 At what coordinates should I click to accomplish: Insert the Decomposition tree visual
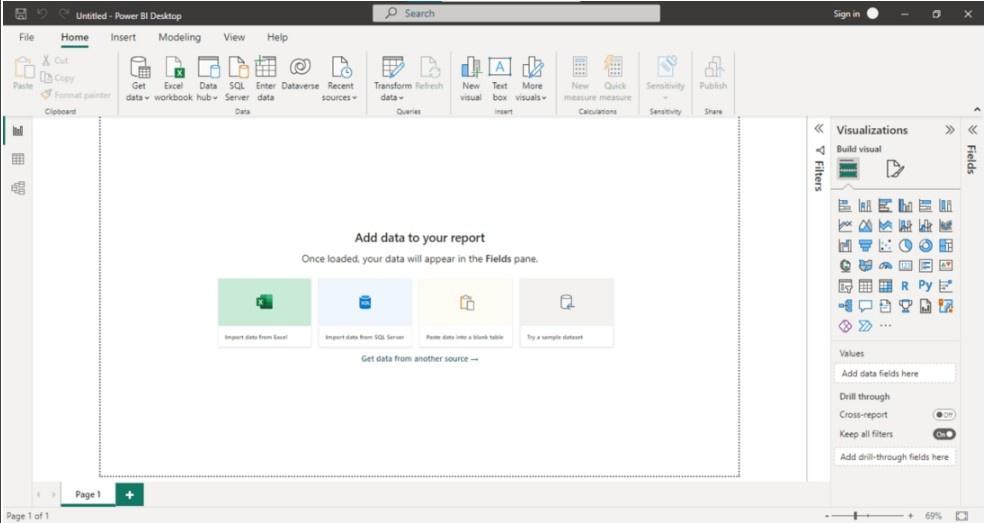point(845,306)
